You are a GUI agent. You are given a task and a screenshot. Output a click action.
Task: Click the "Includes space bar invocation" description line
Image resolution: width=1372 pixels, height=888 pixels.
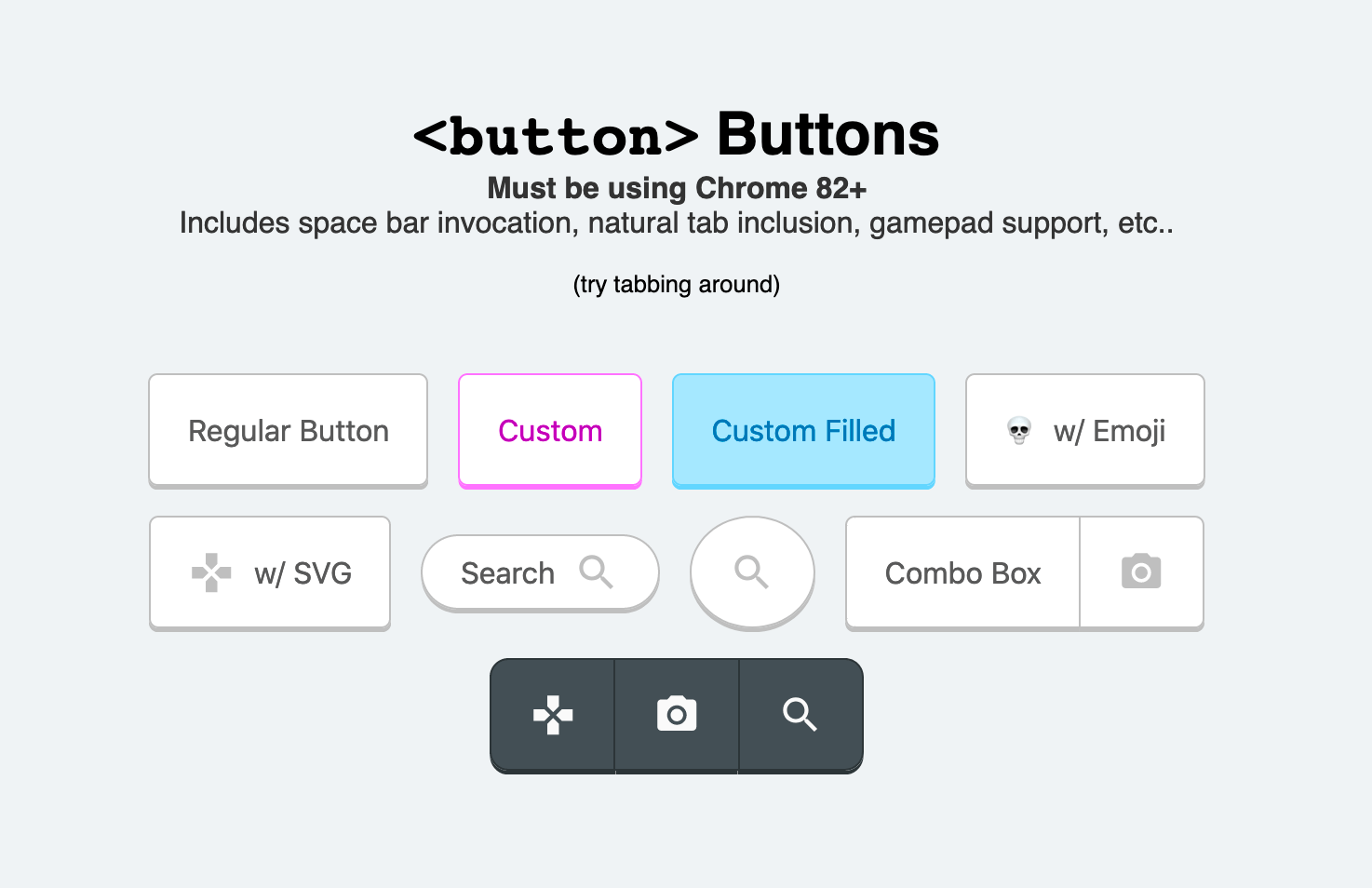[677, 223]
